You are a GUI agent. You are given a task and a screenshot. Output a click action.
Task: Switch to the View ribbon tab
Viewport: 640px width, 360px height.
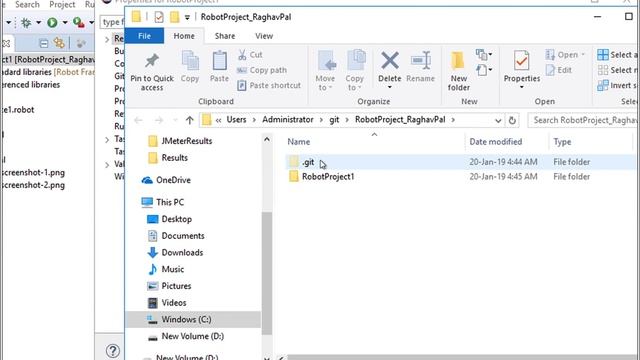point(264,36)
